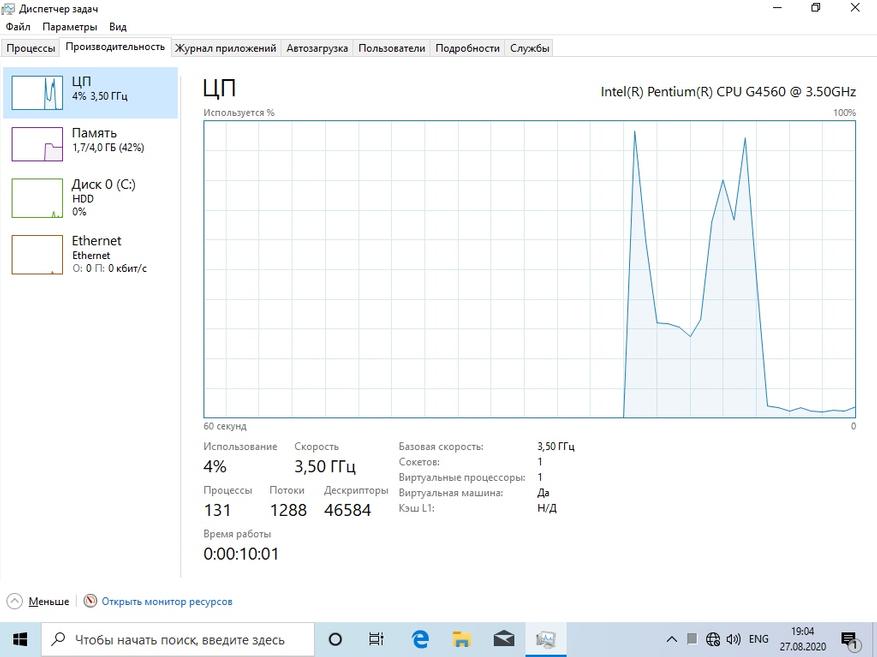Click the Используется % graph label
This screenshot has height=657, width=877.
(239, 112)
